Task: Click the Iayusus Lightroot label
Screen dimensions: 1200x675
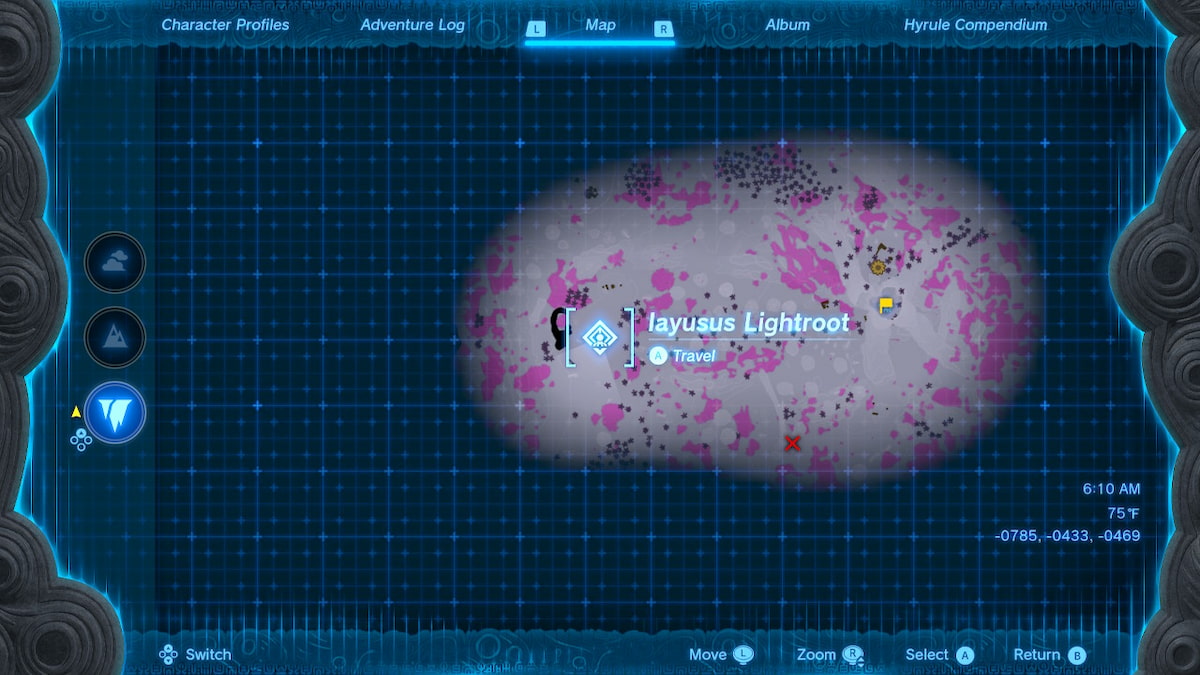Action: coord(749,323)
